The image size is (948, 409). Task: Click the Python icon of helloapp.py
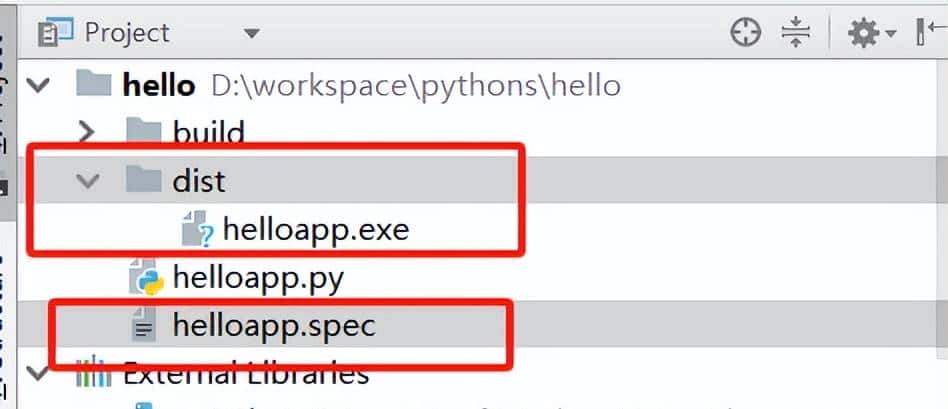(146, 277)
